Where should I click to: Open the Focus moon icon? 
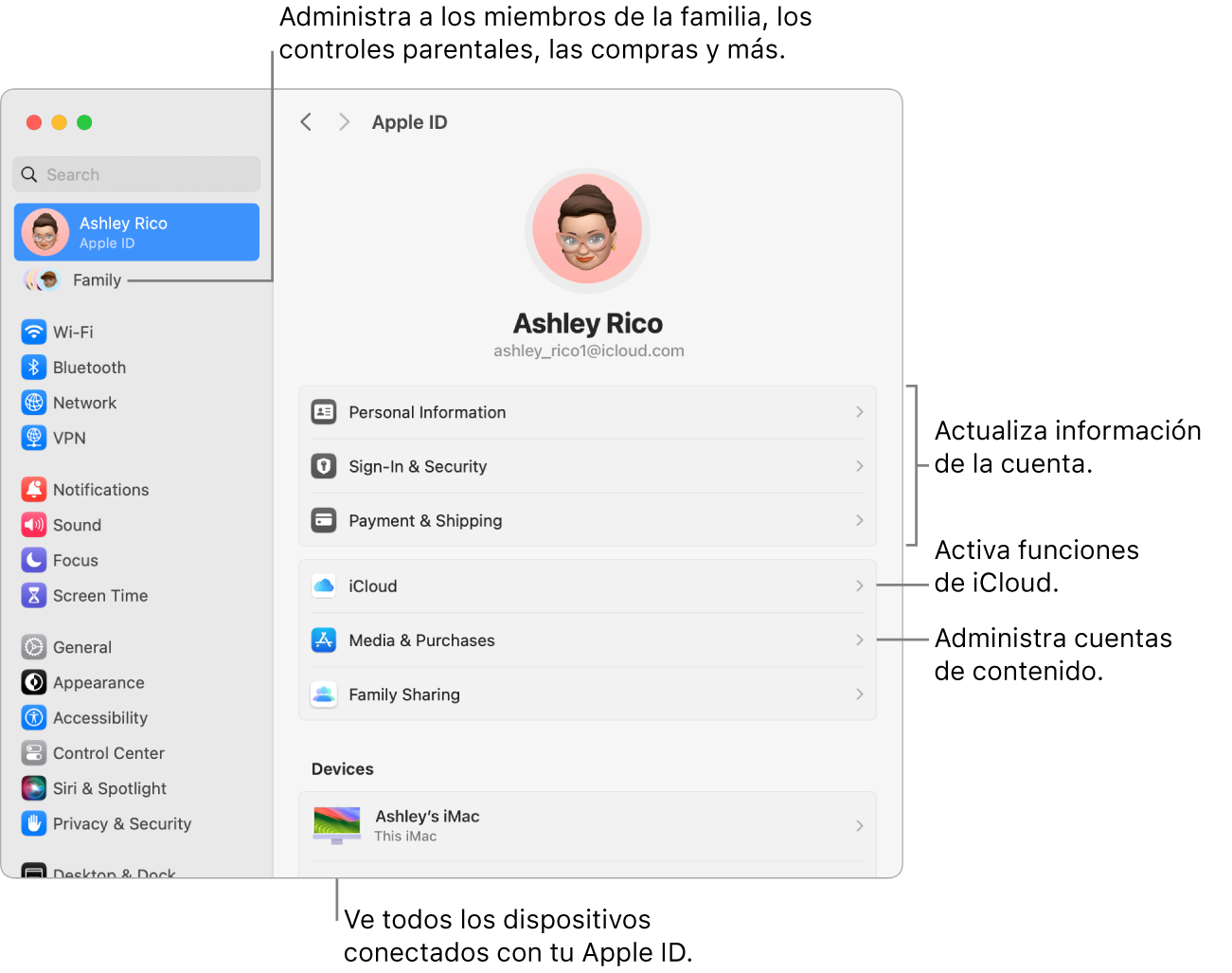[34, 560]
